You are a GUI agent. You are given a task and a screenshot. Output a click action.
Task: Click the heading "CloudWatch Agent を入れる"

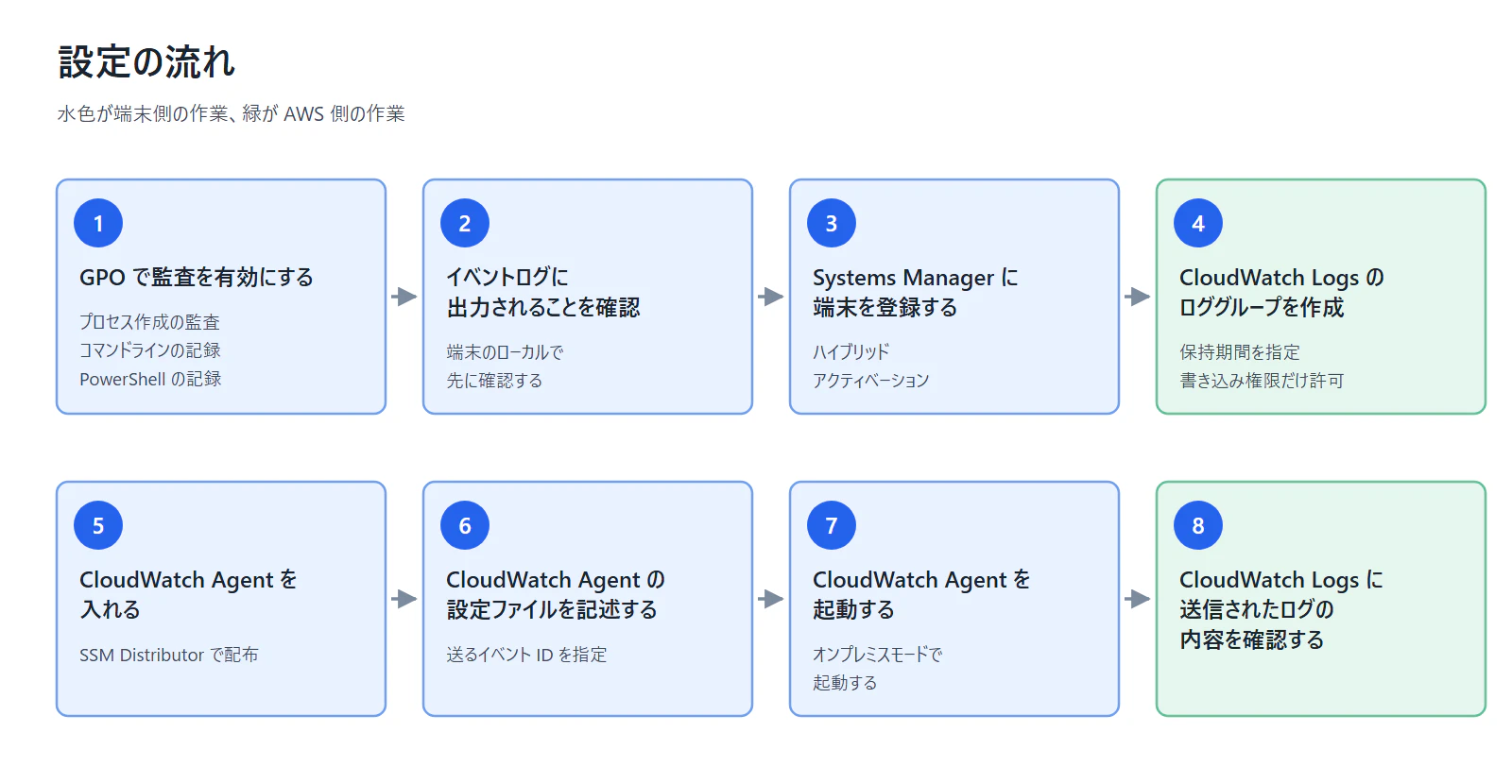tap(188, 594)
